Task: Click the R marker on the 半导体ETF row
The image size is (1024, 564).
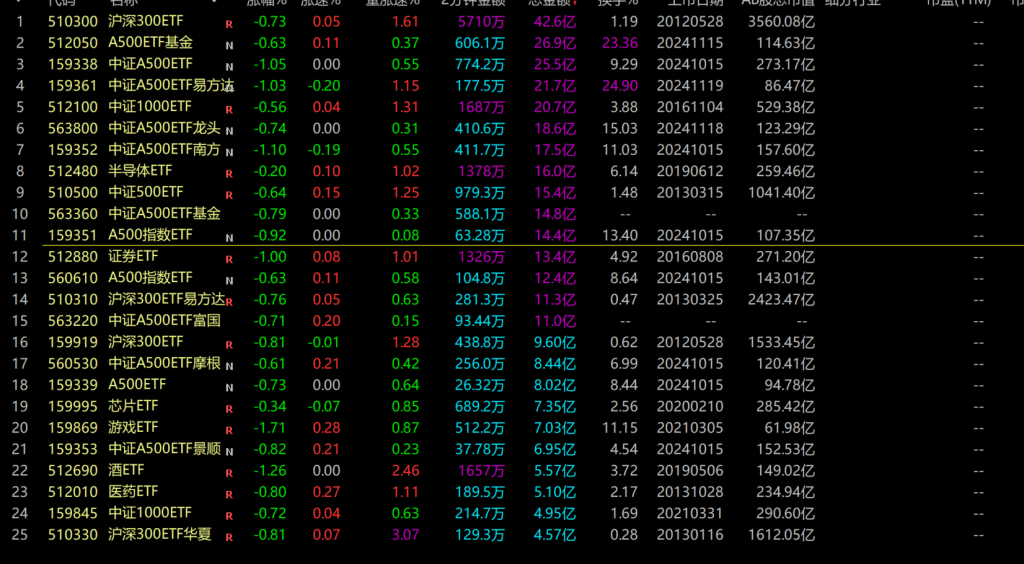Action: point(229,173)
